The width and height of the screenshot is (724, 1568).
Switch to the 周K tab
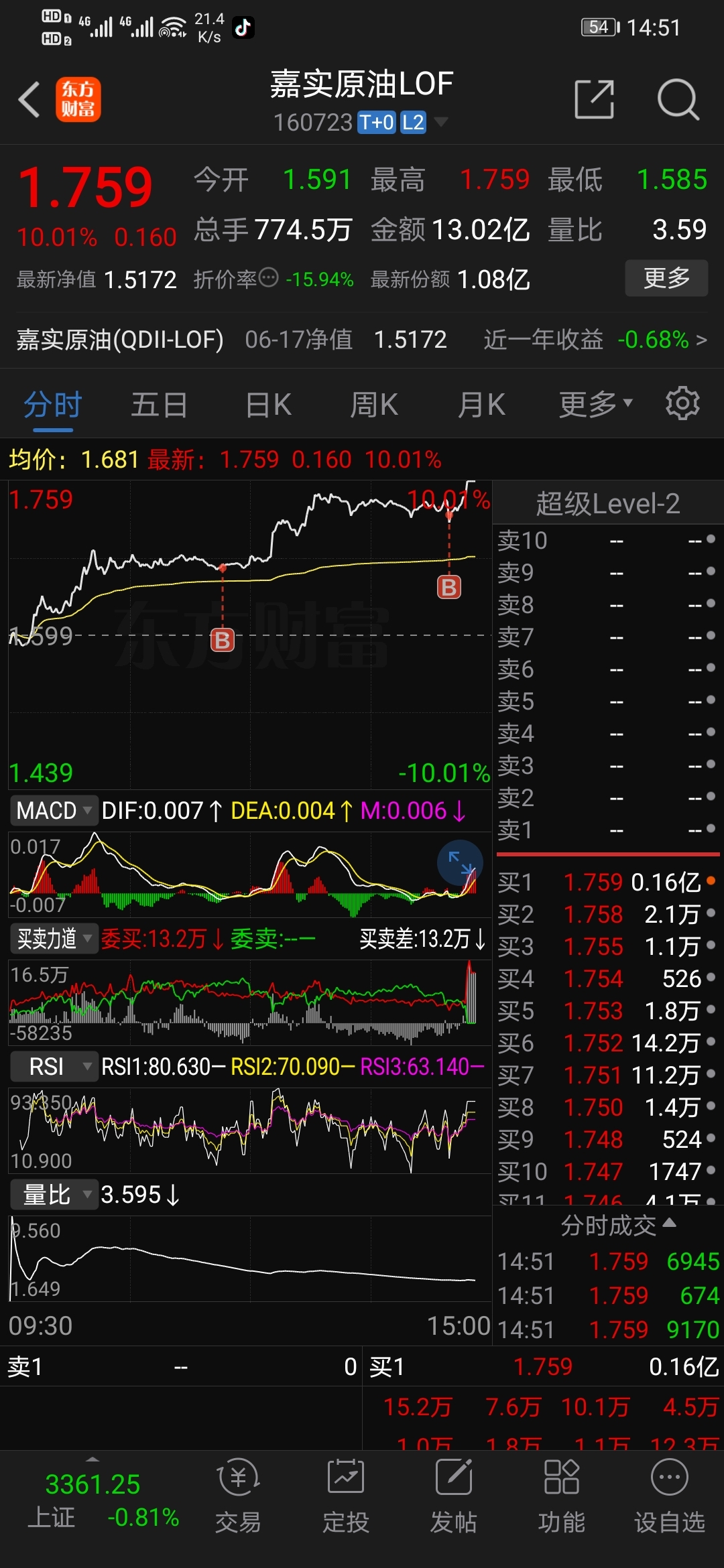pos(374,404)
